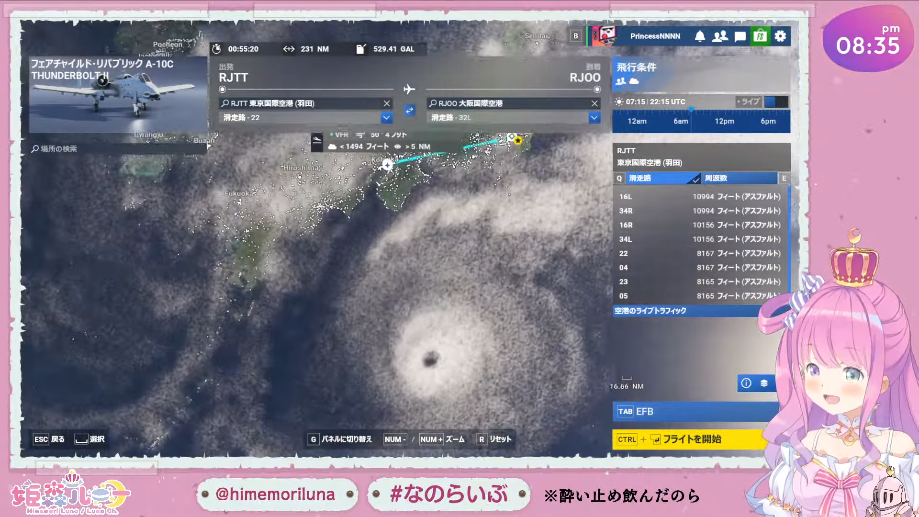Image resolution: width=919 pixels, height=517 pixels.
Task: Toggle the ライブ live time switch
Action: pos(776,101)
